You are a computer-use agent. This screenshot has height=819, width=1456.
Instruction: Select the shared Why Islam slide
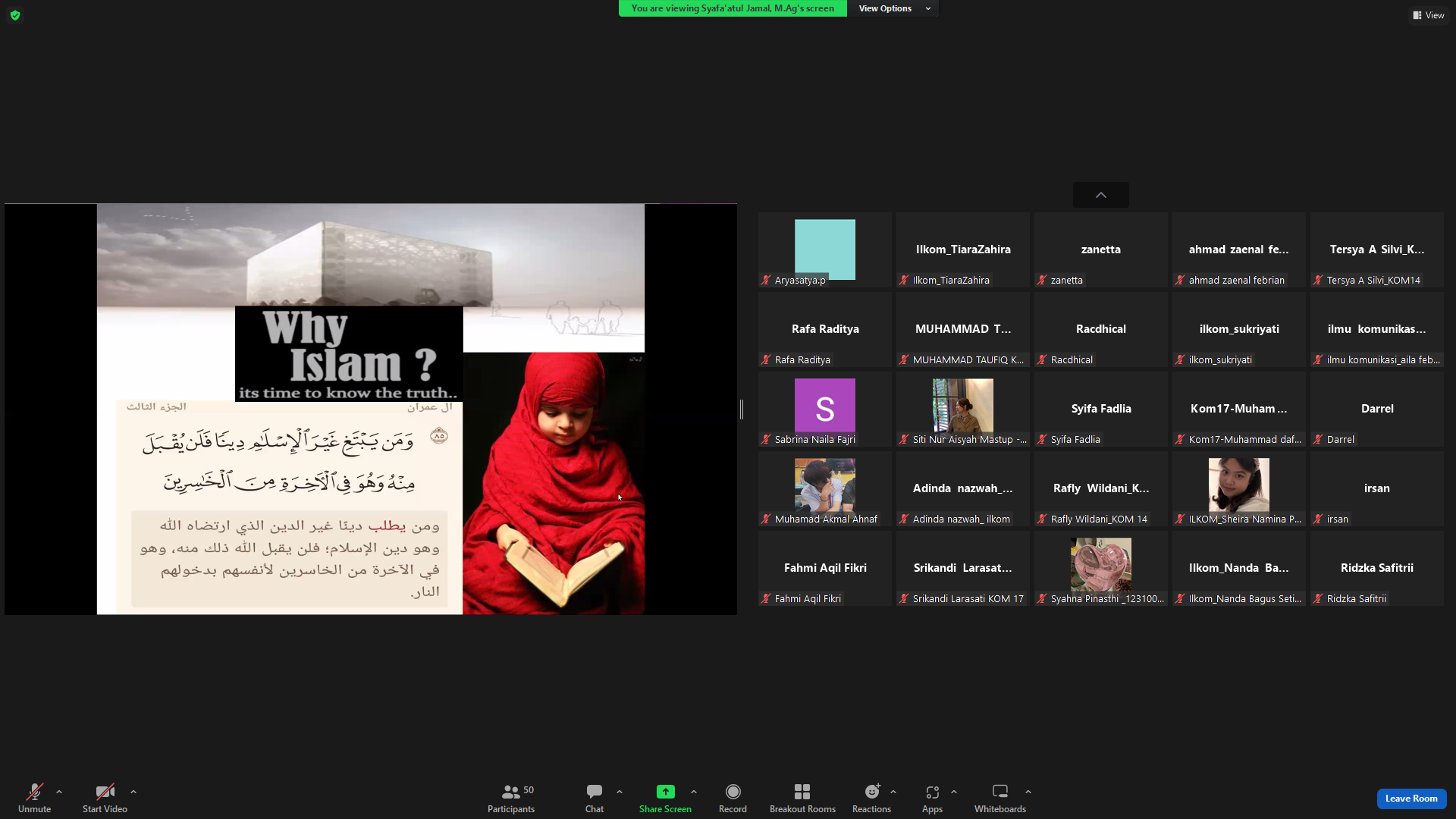coord(371,409)
